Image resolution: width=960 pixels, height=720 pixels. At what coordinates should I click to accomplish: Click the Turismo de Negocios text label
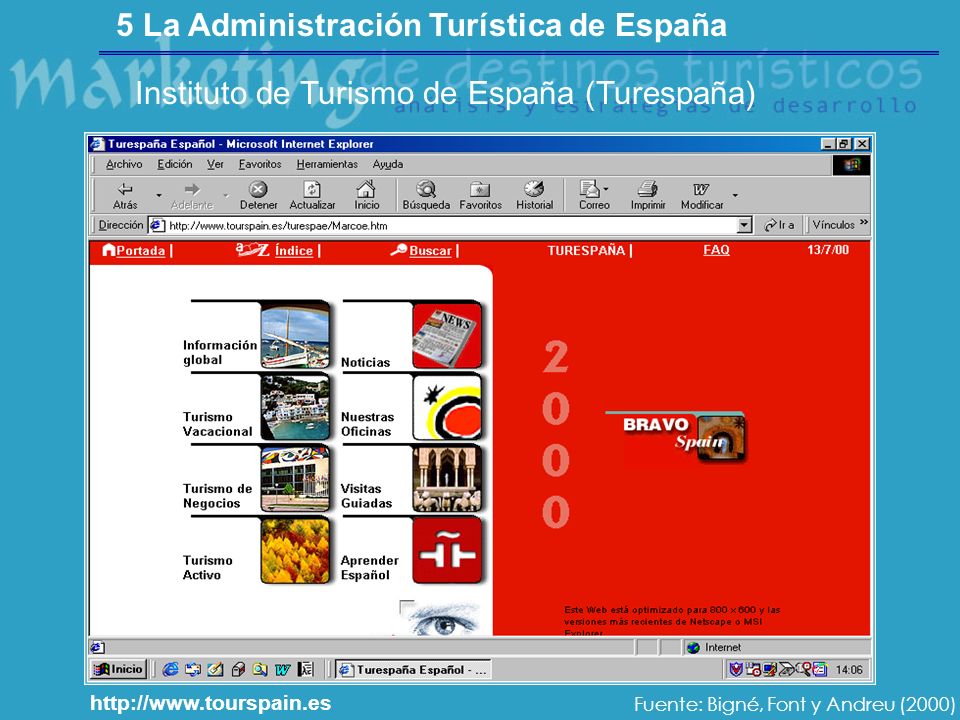[x=217, y=495]
